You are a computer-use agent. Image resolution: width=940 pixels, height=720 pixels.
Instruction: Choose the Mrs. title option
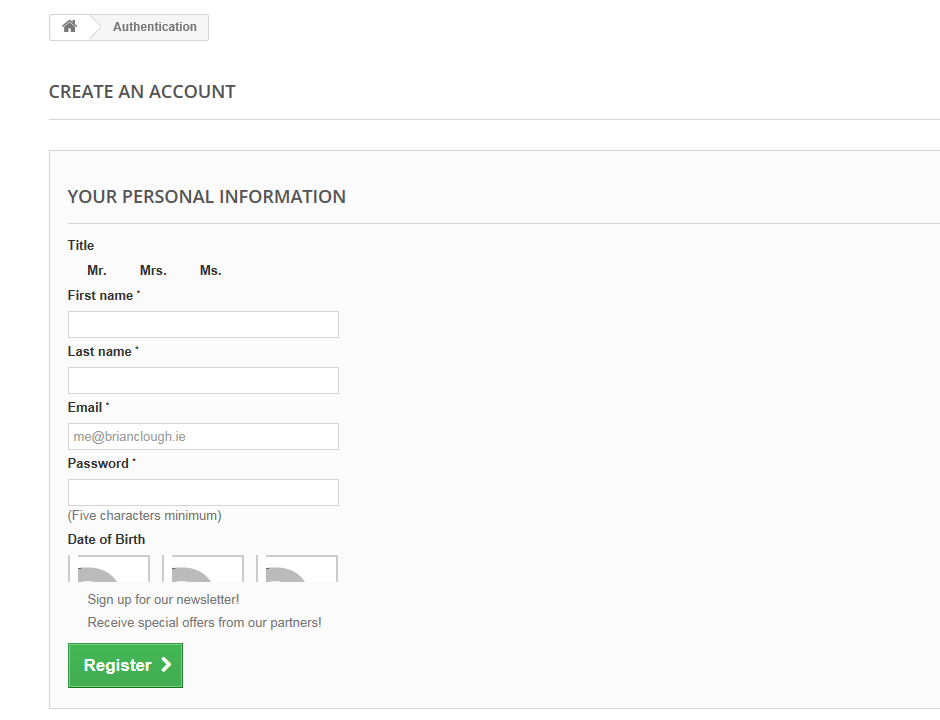coord(153,271)
